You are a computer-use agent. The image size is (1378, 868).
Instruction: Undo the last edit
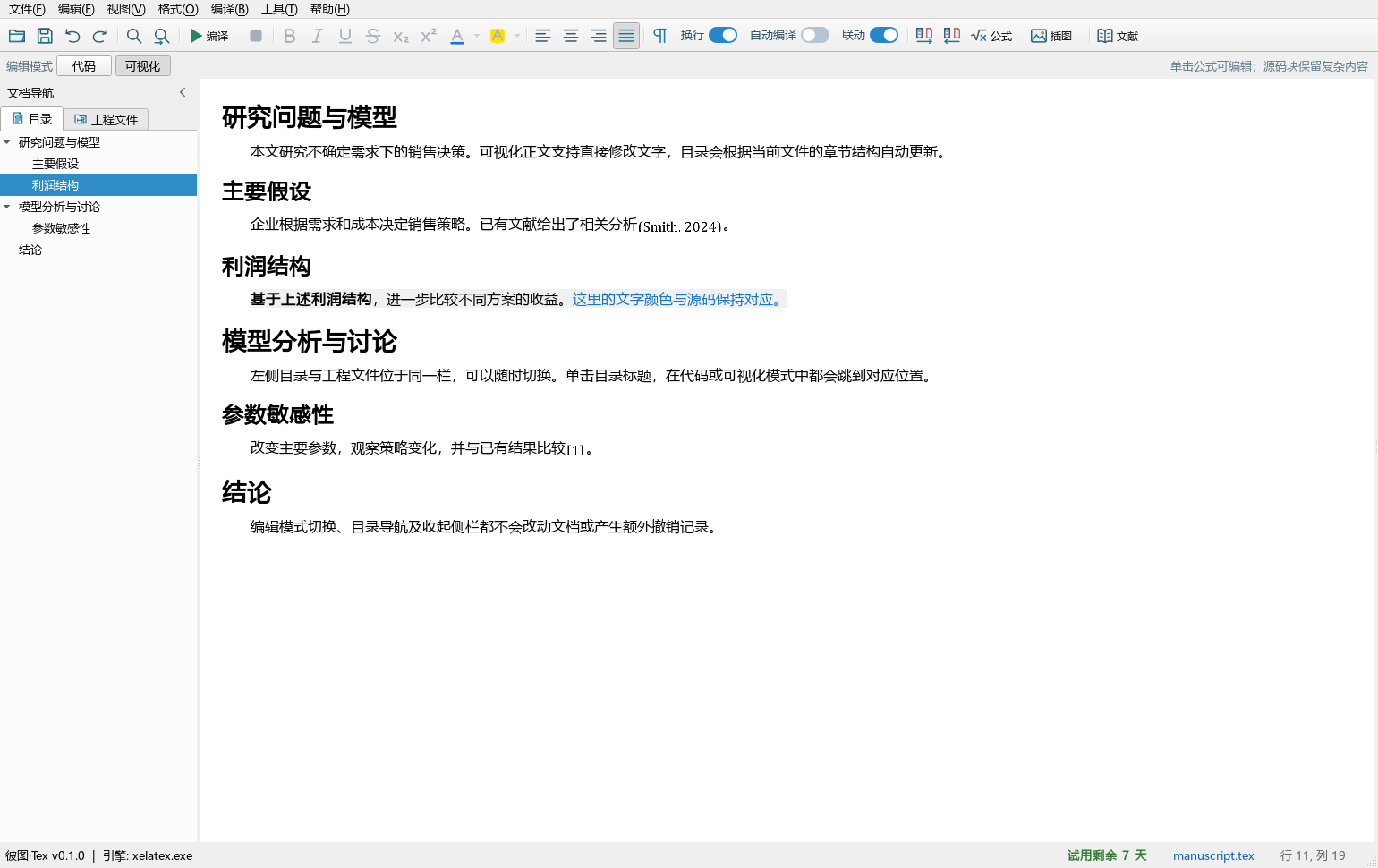pyautogui.click(x=72, y=36)
